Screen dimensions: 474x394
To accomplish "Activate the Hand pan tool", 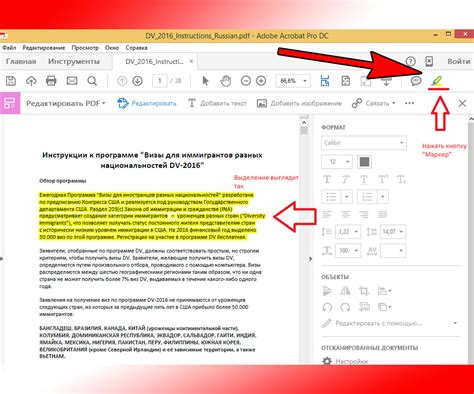I will click(x=226, y=81).
